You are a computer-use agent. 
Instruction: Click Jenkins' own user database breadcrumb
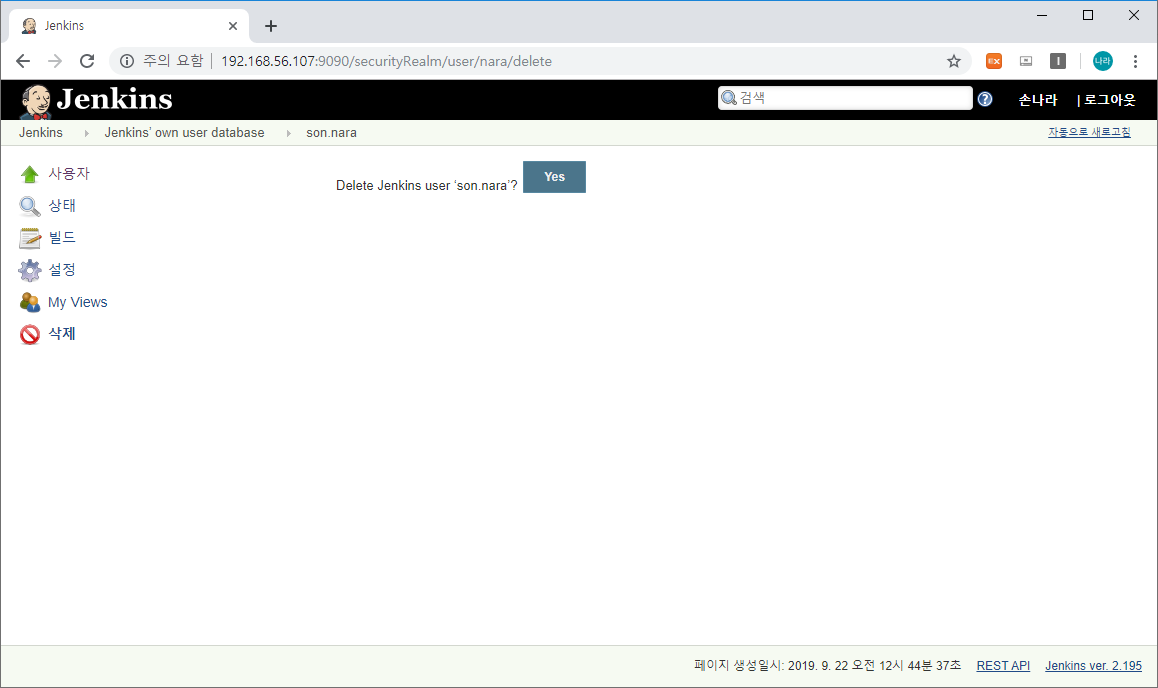(x=184, y=133)
